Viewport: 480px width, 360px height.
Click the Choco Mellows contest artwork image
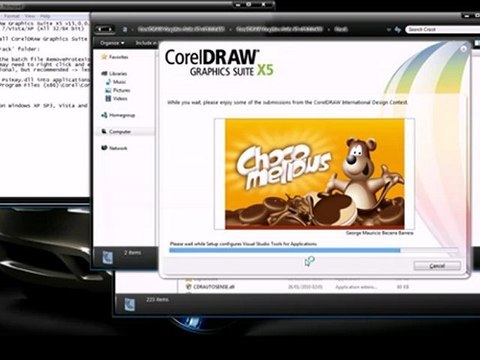[x=315, y=174]
